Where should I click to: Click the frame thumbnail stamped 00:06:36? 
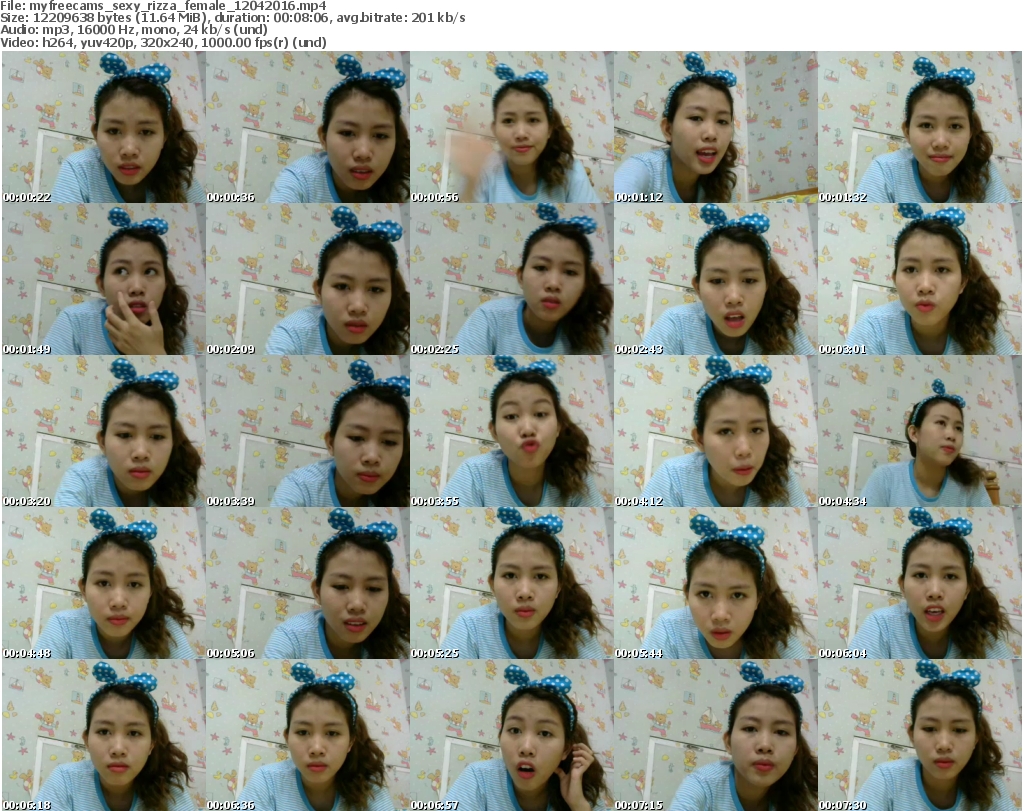click(x=308, y=735)
